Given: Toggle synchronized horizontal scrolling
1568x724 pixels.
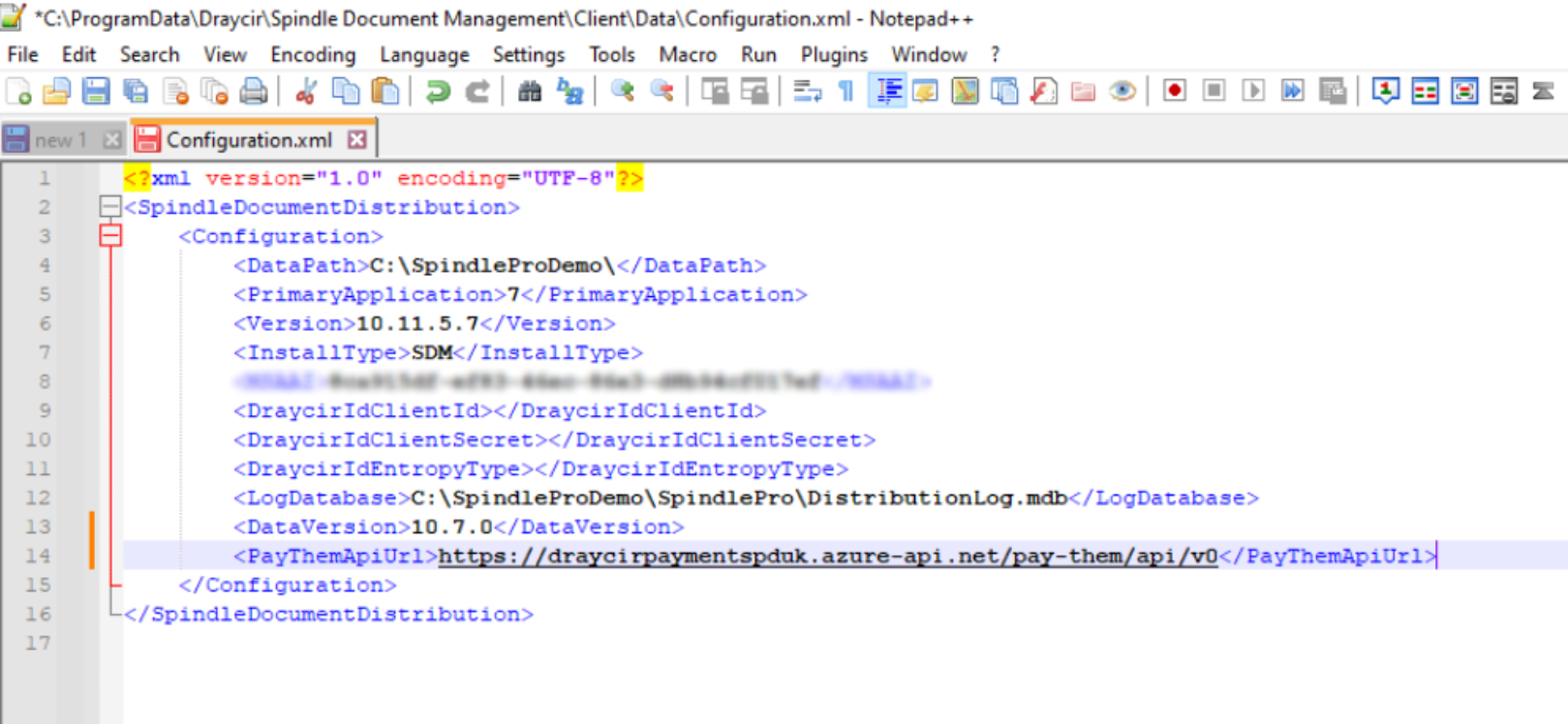Looking at the screenshot, I should click(754, 91).
